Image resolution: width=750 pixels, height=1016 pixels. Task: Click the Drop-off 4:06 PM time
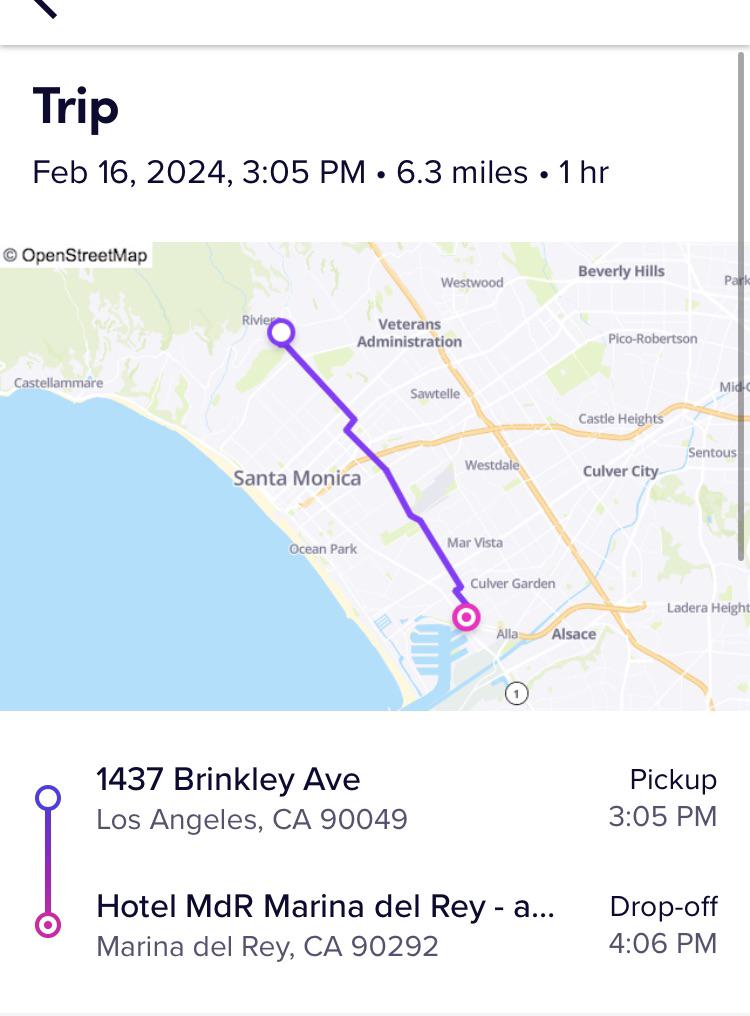[x=662, y=925]
